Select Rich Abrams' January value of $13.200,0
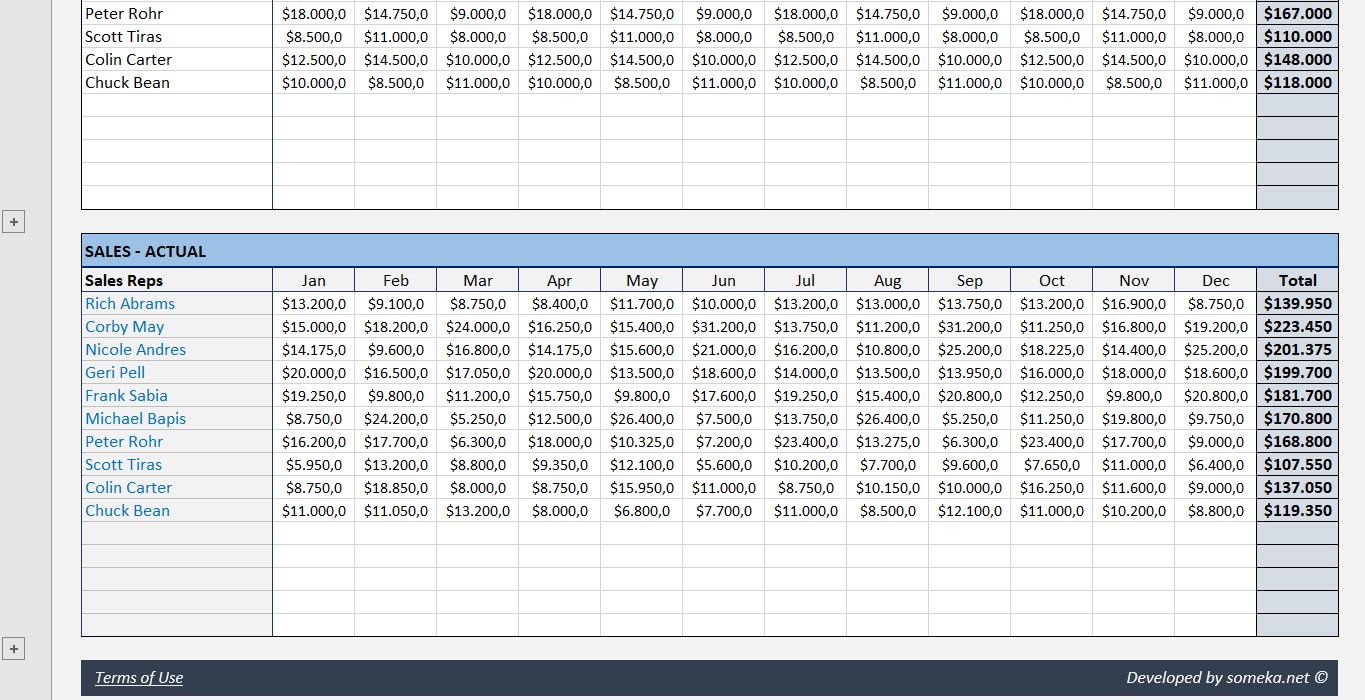The height and width of the screenshot is (700, 1365). [x=313, y=303]
